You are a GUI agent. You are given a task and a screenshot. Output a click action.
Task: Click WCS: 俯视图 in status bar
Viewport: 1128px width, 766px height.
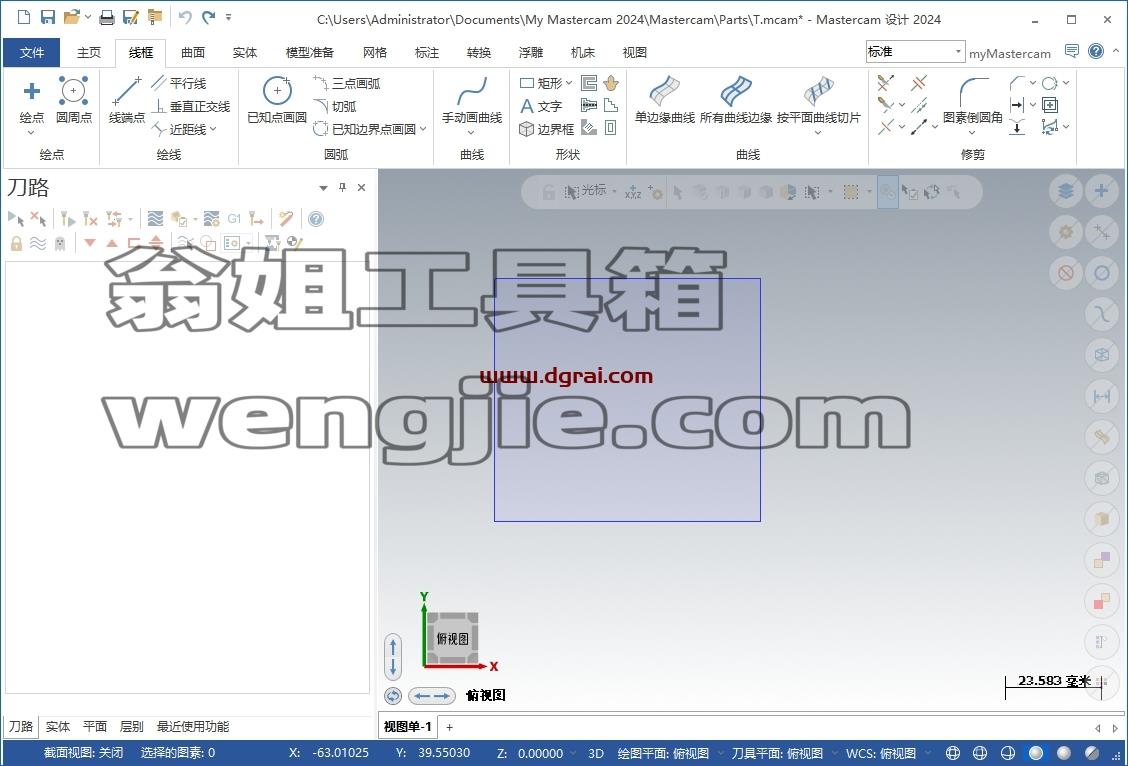click(x=881, y=753)
